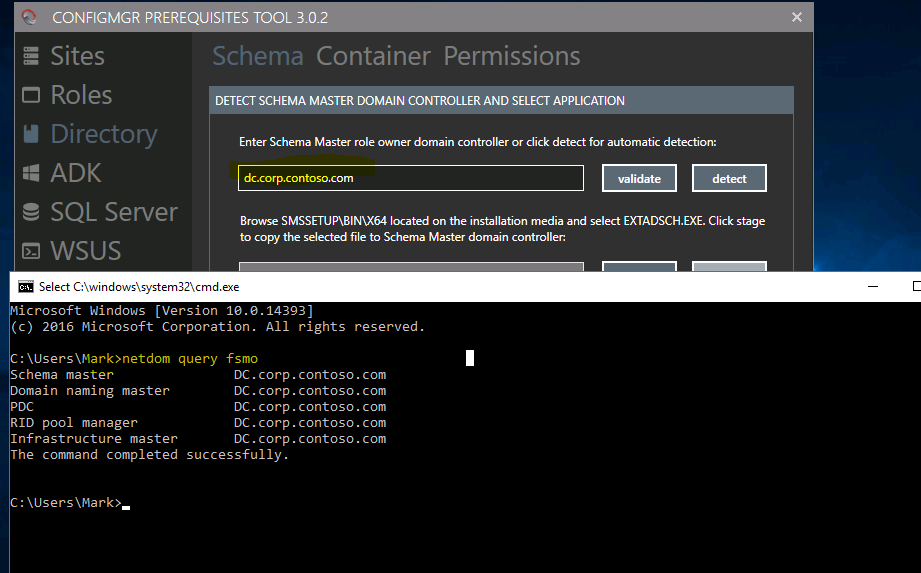Viewport: 921px width, 573px height.
Task: Minimize the cmd.exe window
Action: tap(873, 286)
